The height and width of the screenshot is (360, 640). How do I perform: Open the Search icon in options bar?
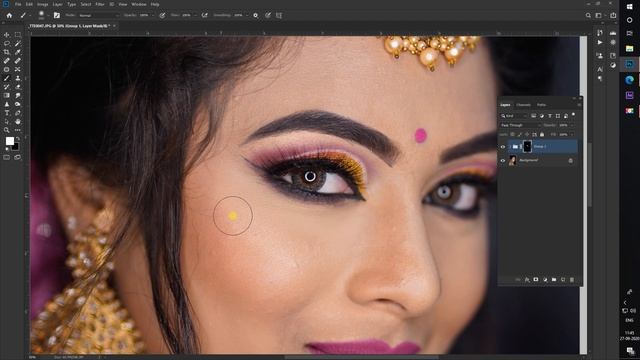pyautogui.click(x=588, y=16)
